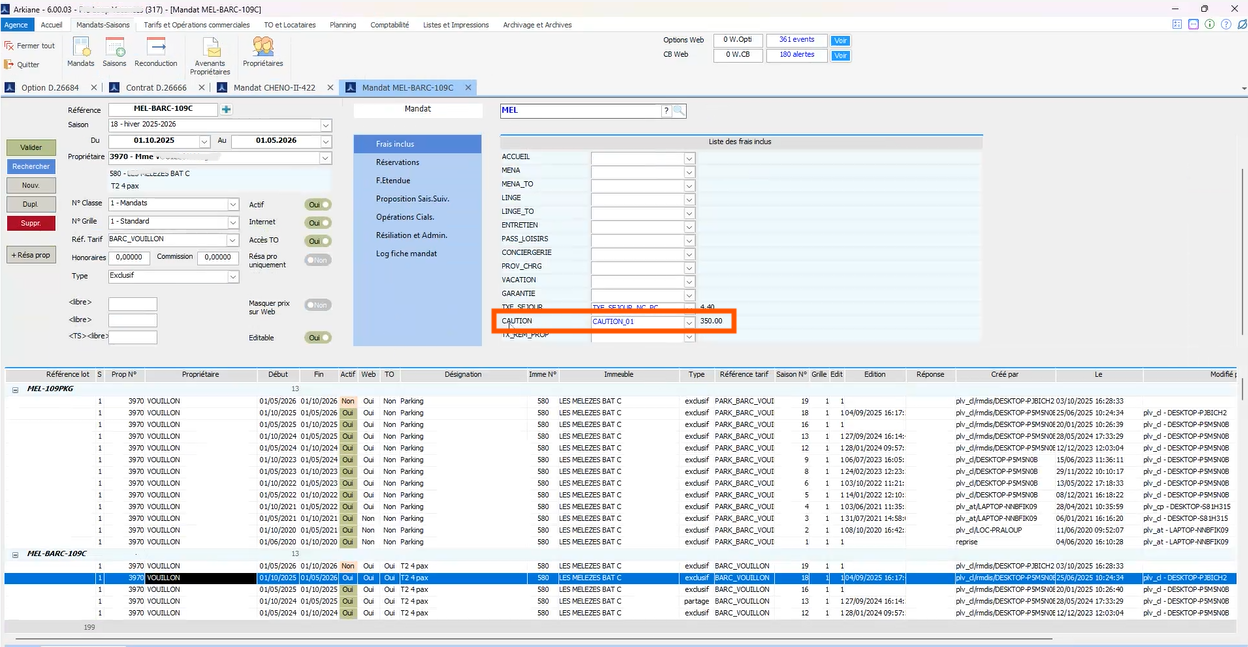Open Avenants Propriétaires envelope icon
The image size is (1248, 647).
[x=210, y=48]
